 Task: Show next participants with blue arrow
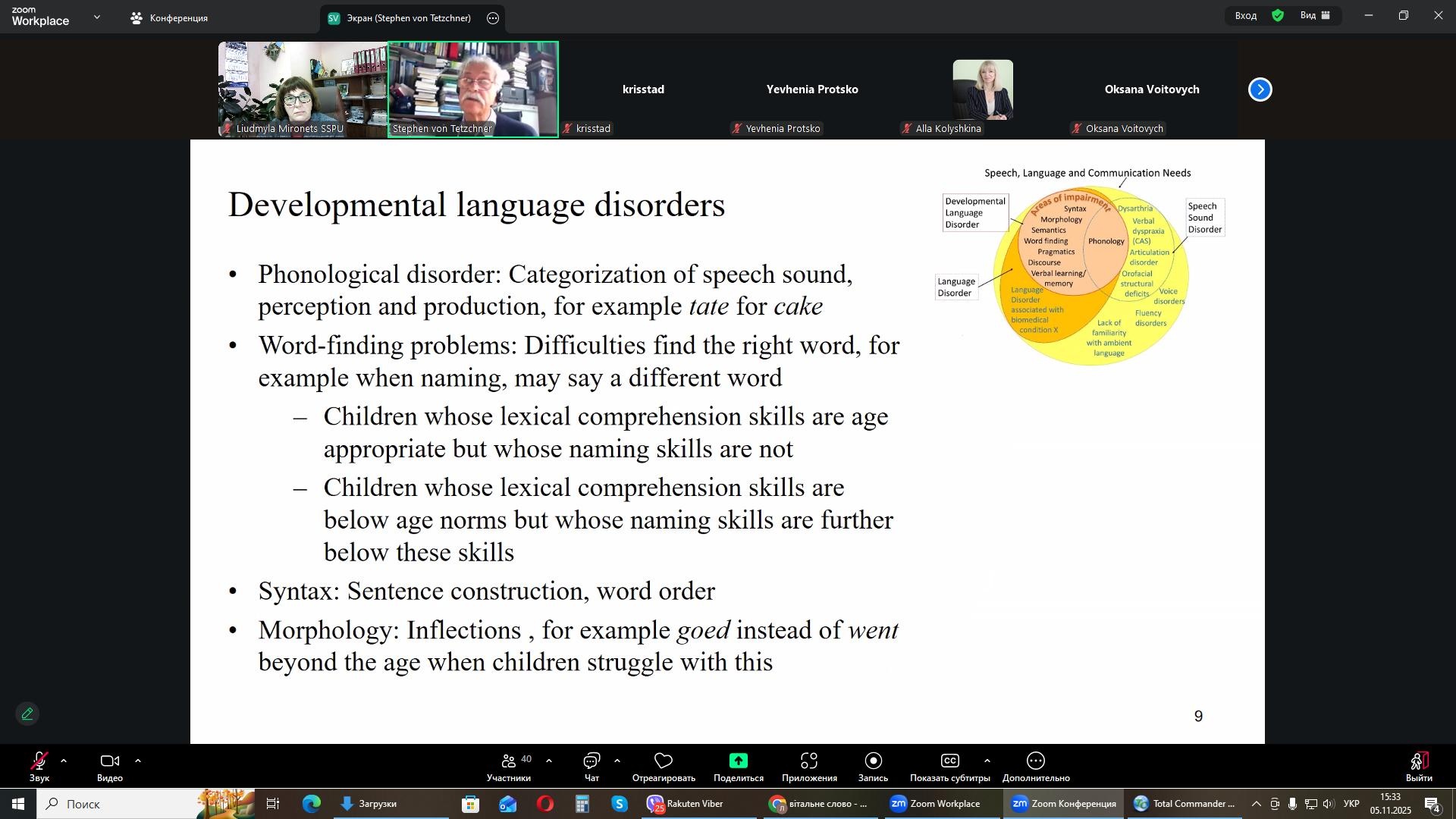1260,89
